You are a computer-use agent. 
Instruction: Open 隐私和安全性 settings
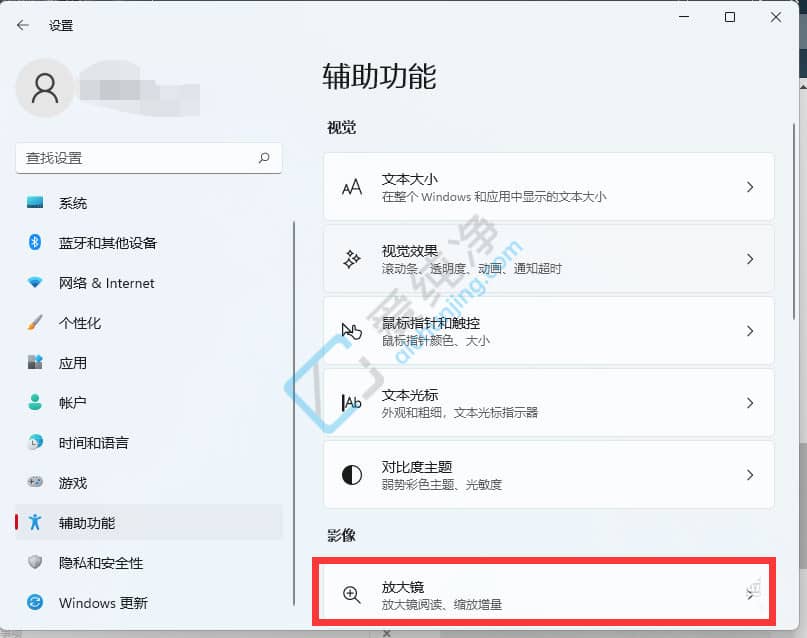[149, 562]
